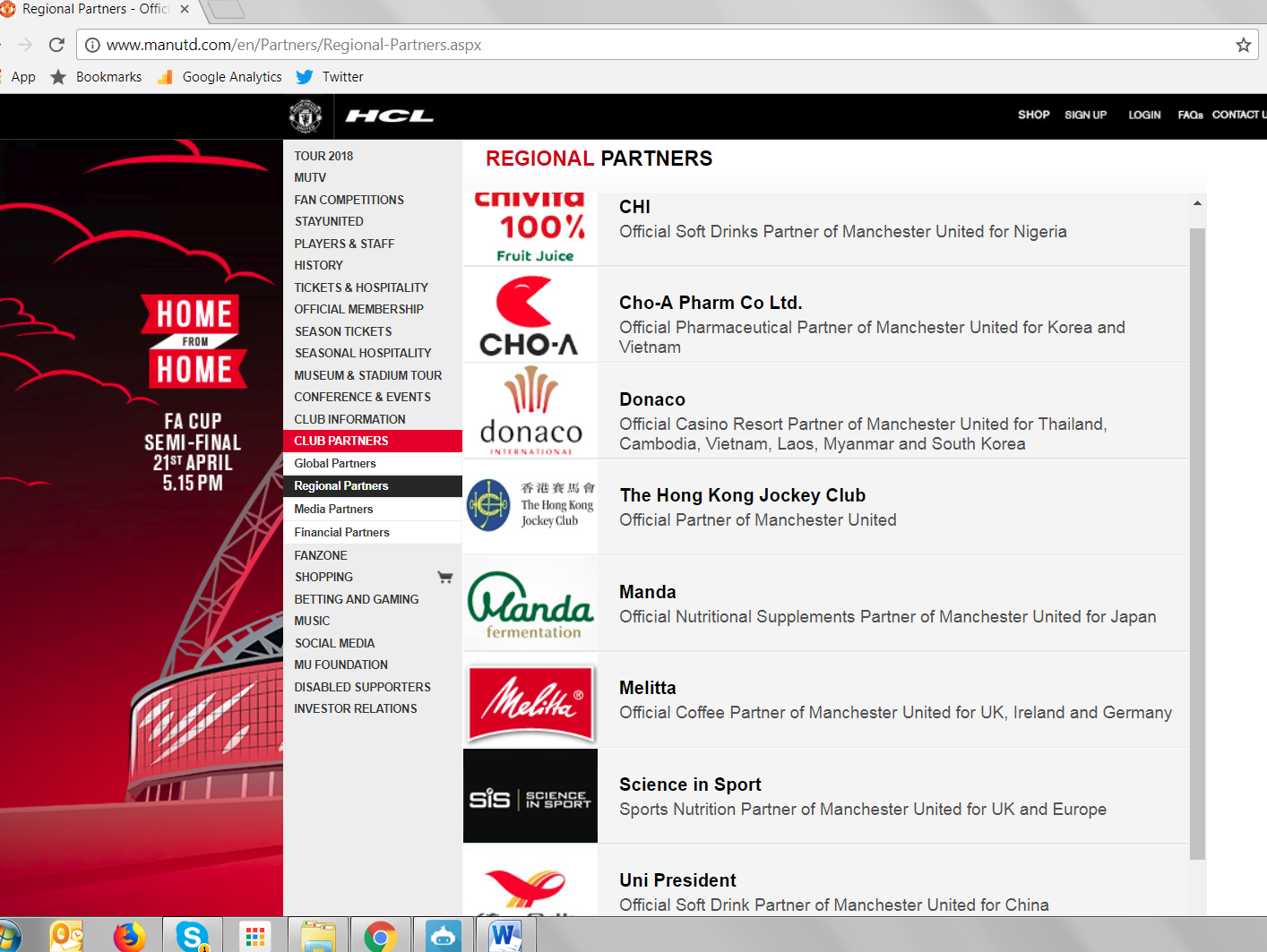Open the Donaco International logo
Image resolution: width=1267 pixels, height=952 pixels.
(530, 411)
